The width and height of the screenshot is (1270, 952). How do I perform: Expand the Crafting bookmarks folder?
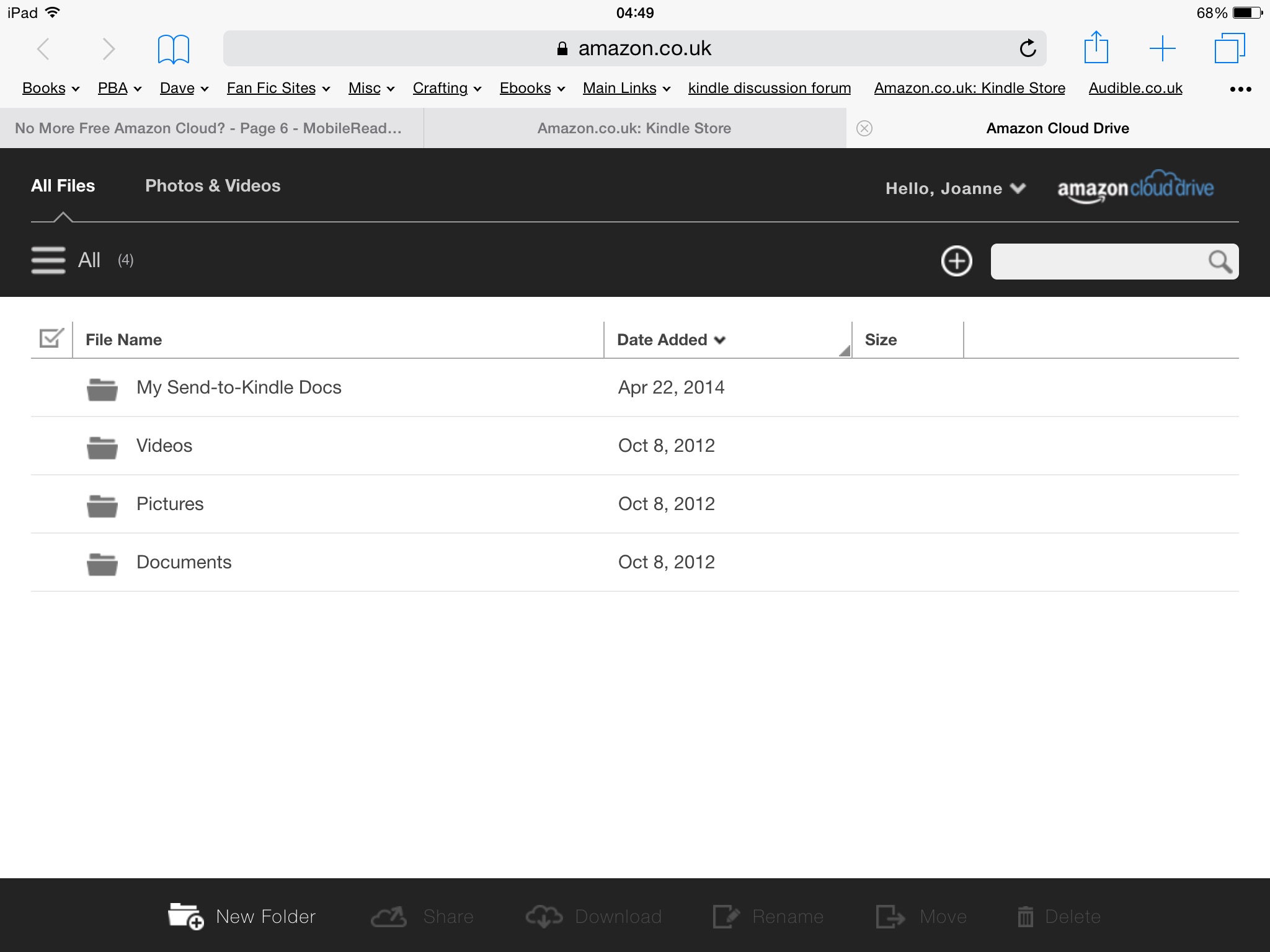coord(446,89)
